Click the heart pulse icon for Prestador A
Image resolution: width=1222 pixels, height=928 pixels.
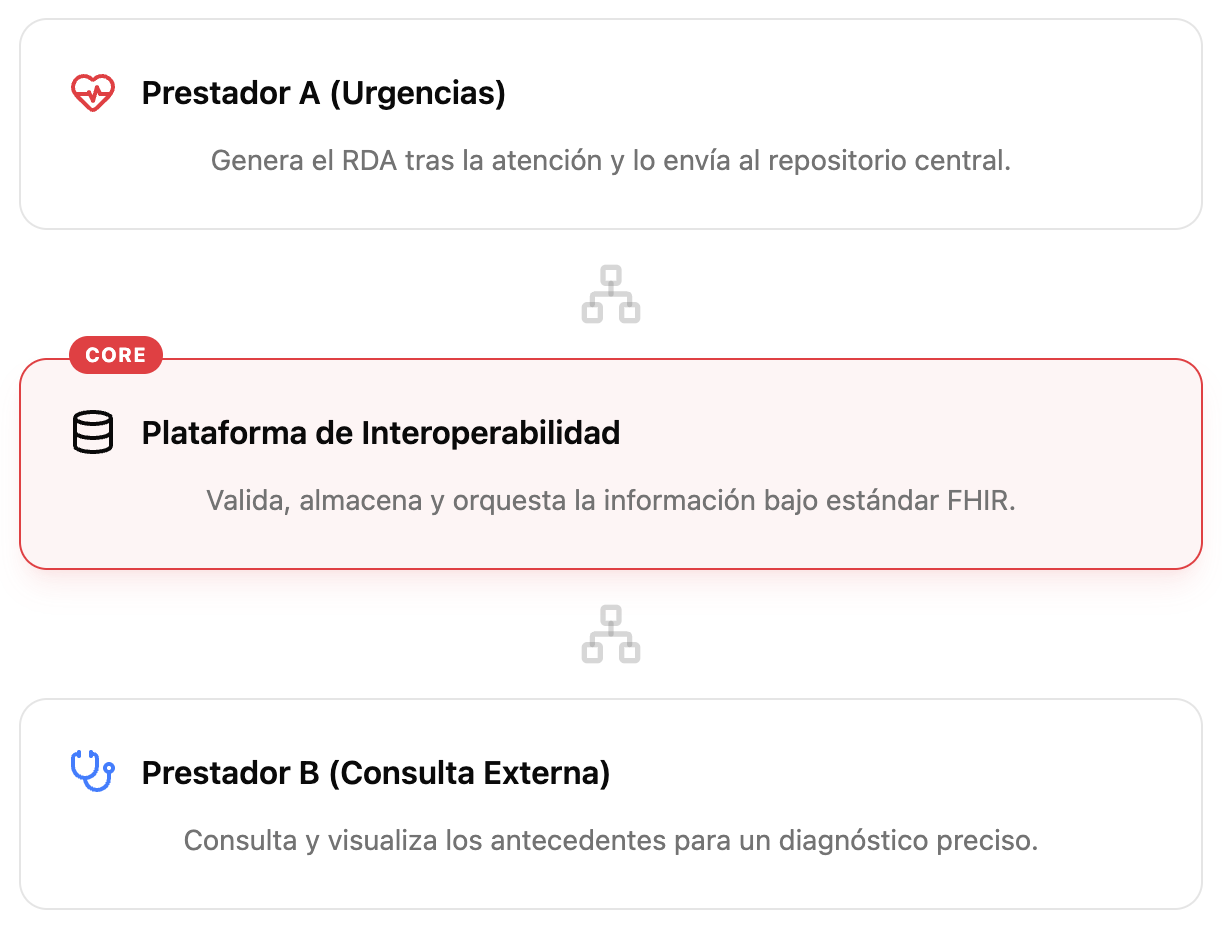pos(93,93)
